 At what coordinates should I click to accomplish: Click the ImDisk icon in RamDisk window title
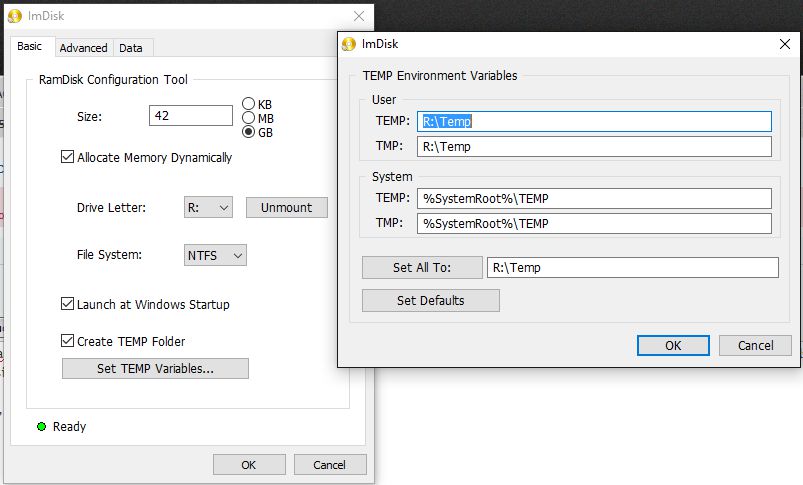[15, 16]
